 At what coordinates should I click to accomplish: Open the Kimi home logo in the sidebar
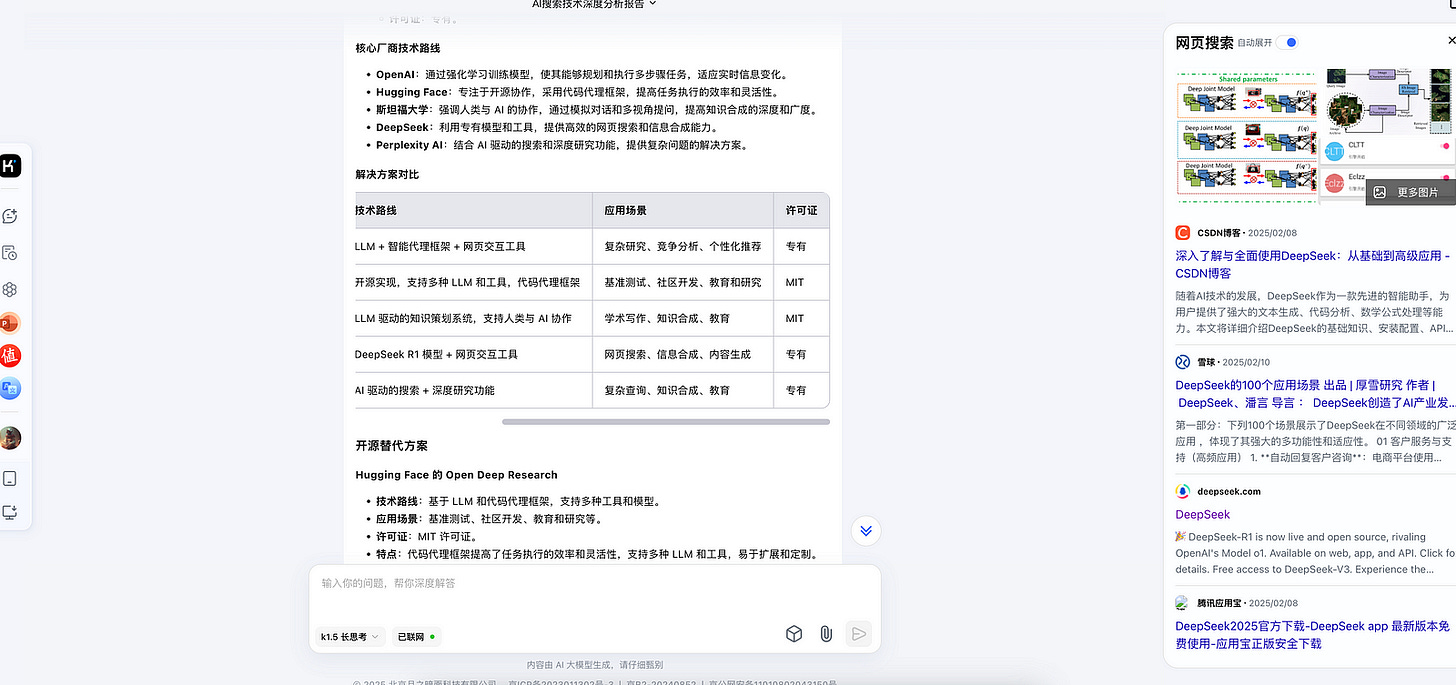point(10,166)
